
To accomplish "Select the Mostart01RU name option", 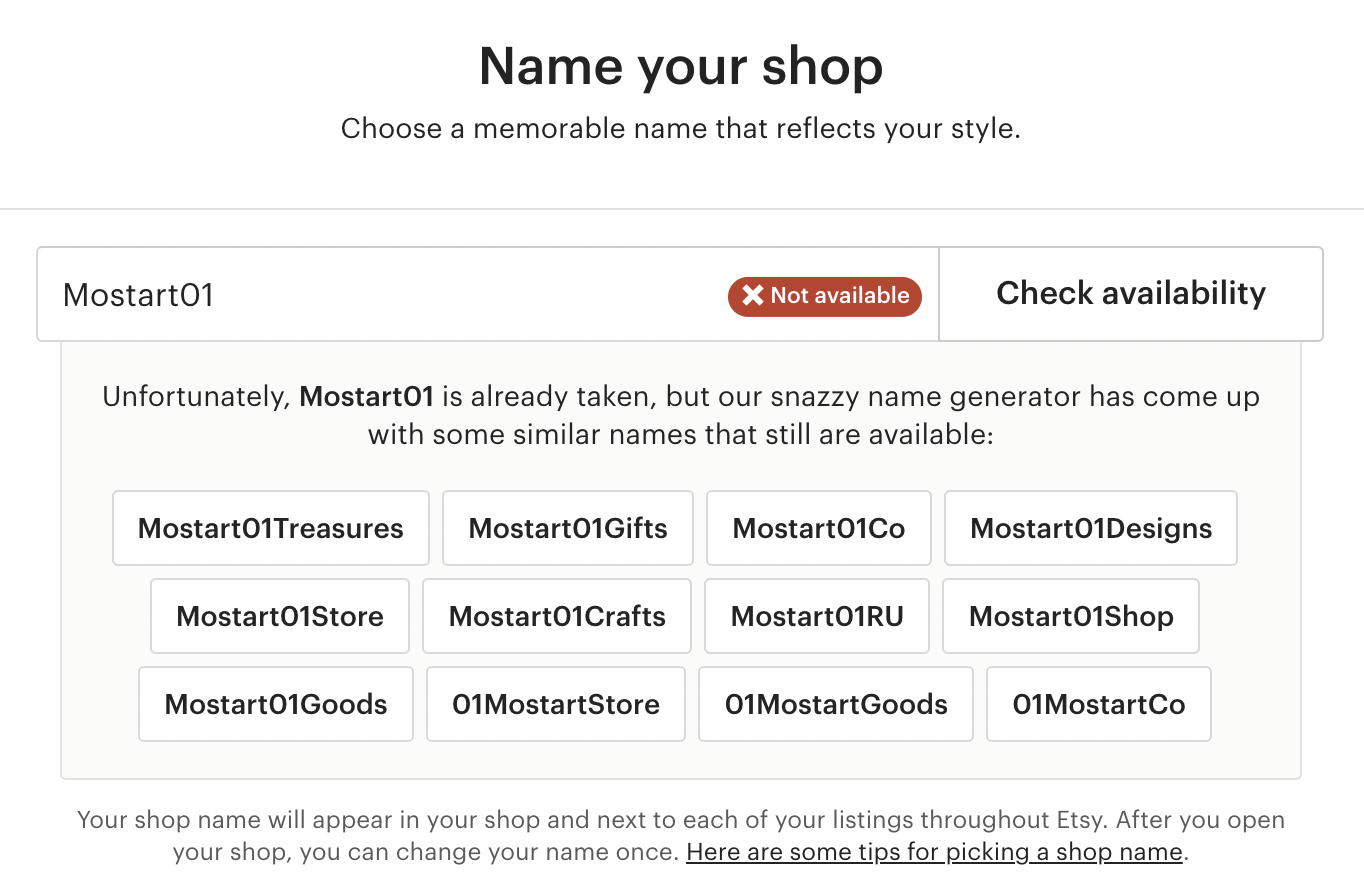I will (817, 616).
